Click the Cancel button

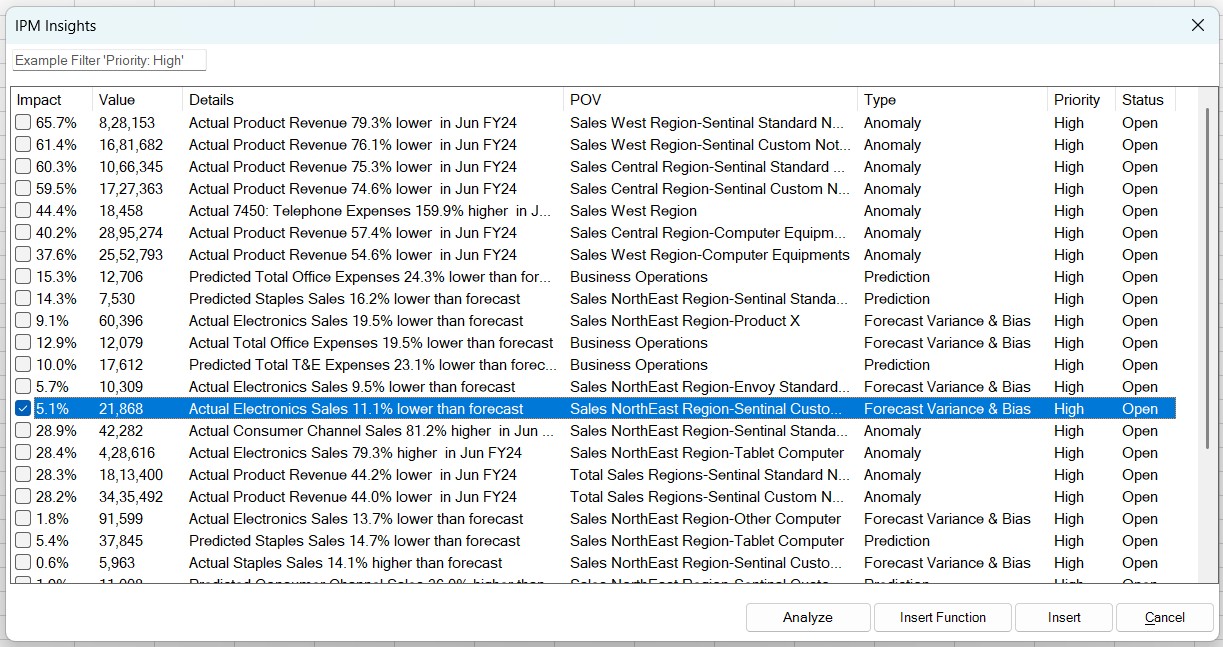pyautogui.click(x=1164, y=617)
